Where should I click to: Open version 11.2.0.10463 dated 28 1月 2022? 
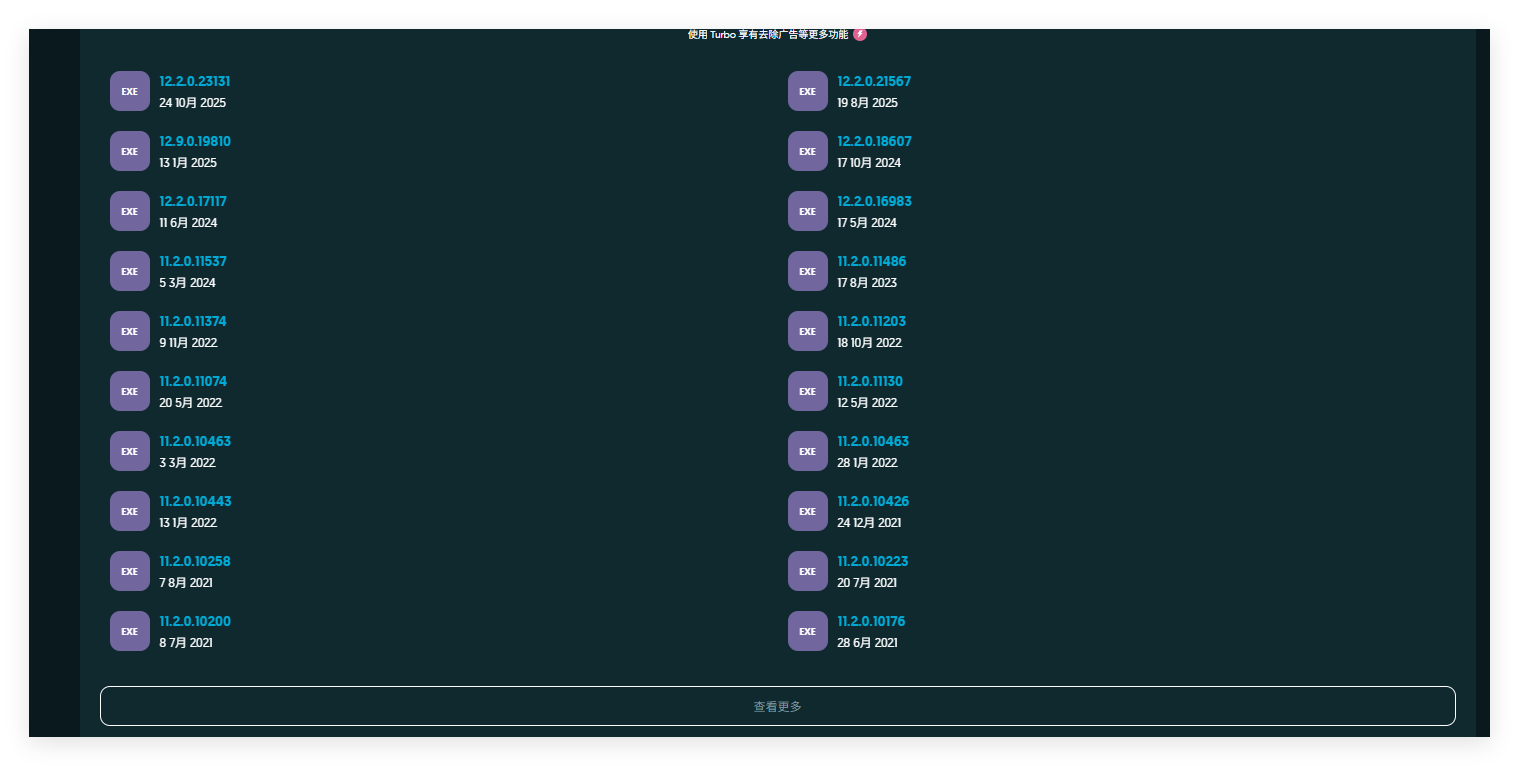click(x=872, y=441)
